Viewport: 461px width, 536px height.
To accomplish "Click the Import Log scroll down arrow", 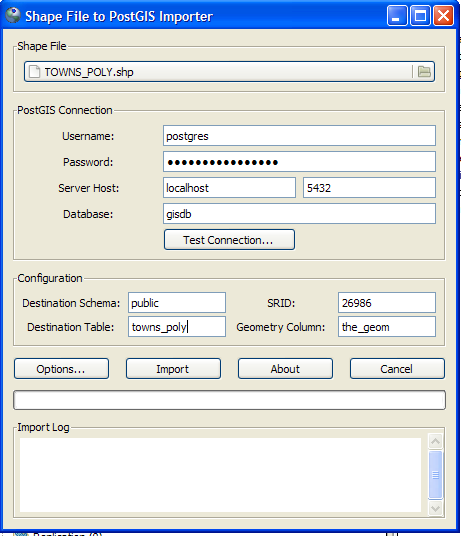I will (x=435, y=508).
